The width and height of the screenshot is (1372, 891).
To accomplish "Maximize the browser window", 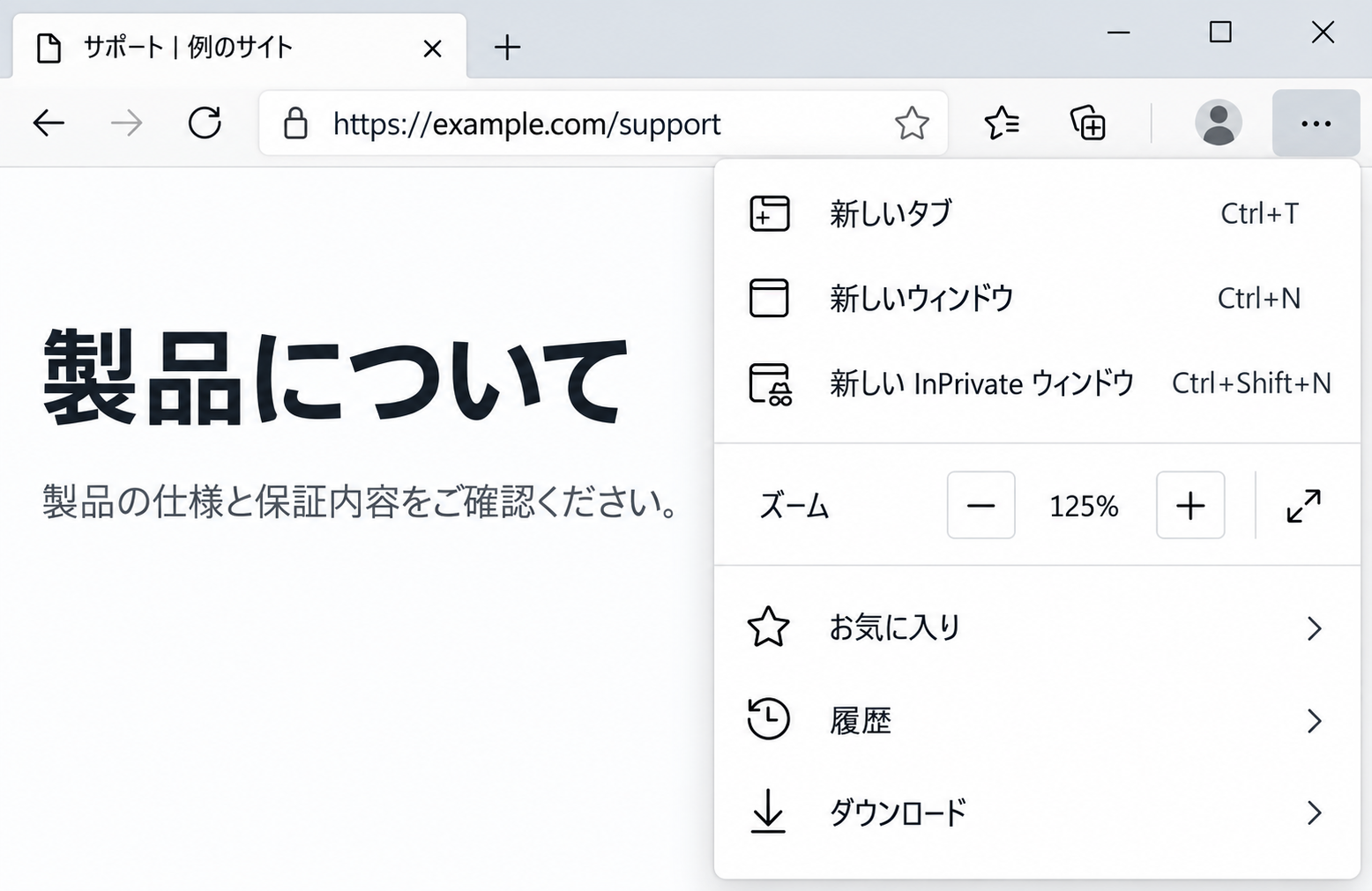I will (x=1220, y=33).
